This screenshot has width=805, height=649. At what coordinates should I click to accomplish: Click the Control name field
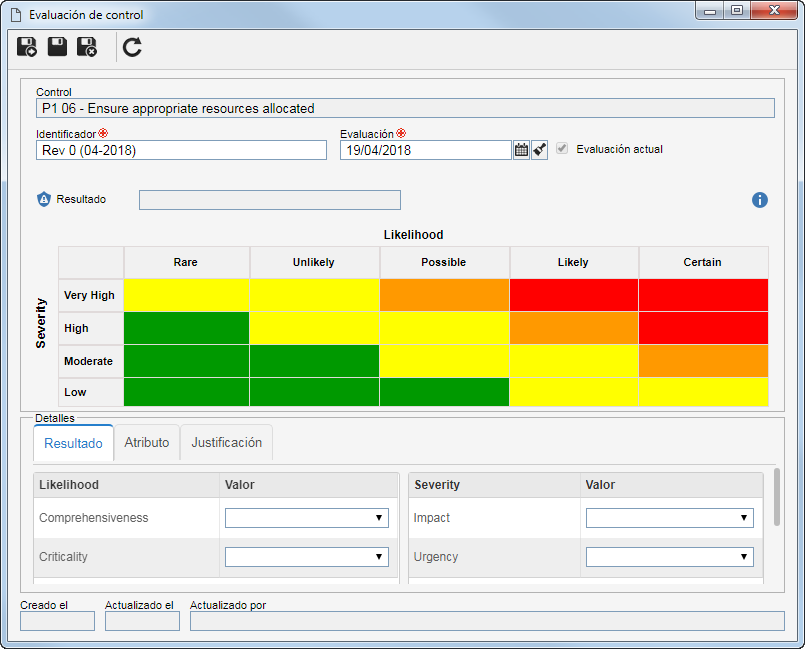click(405, 108)
